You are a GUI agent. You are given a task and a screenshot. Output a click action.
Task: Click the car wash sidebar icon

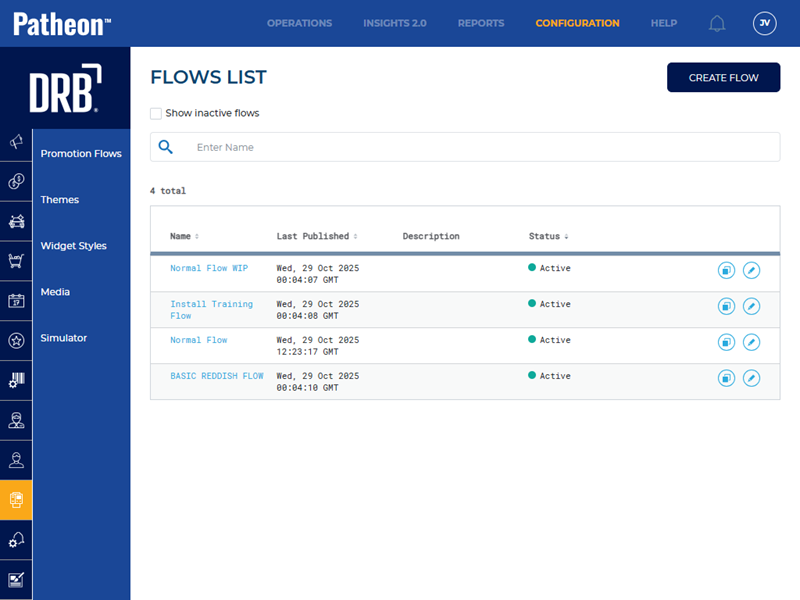[x=16, y=221]
